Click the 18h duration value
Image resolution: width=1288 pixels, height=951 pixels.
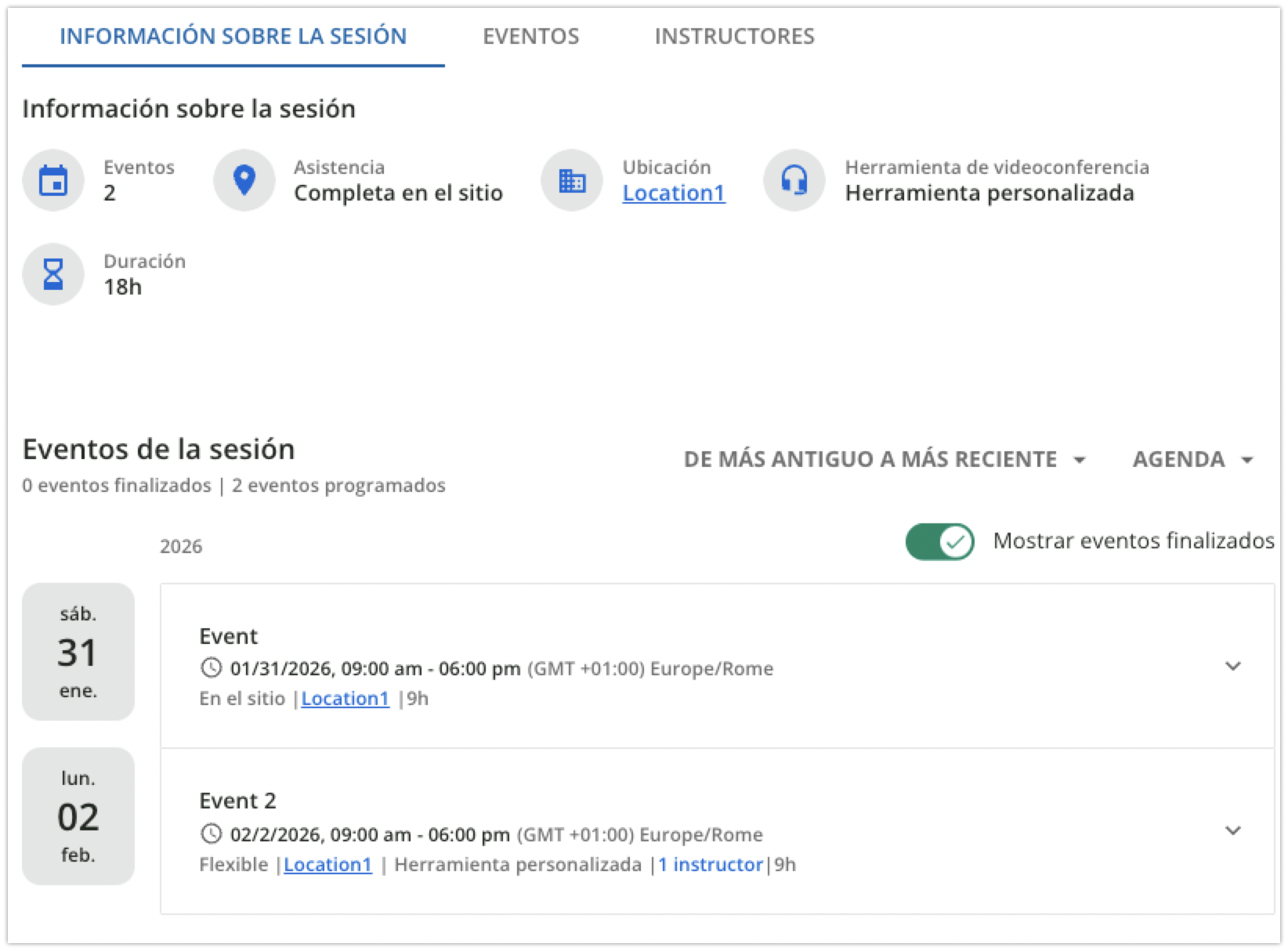(x=123, y=287)
